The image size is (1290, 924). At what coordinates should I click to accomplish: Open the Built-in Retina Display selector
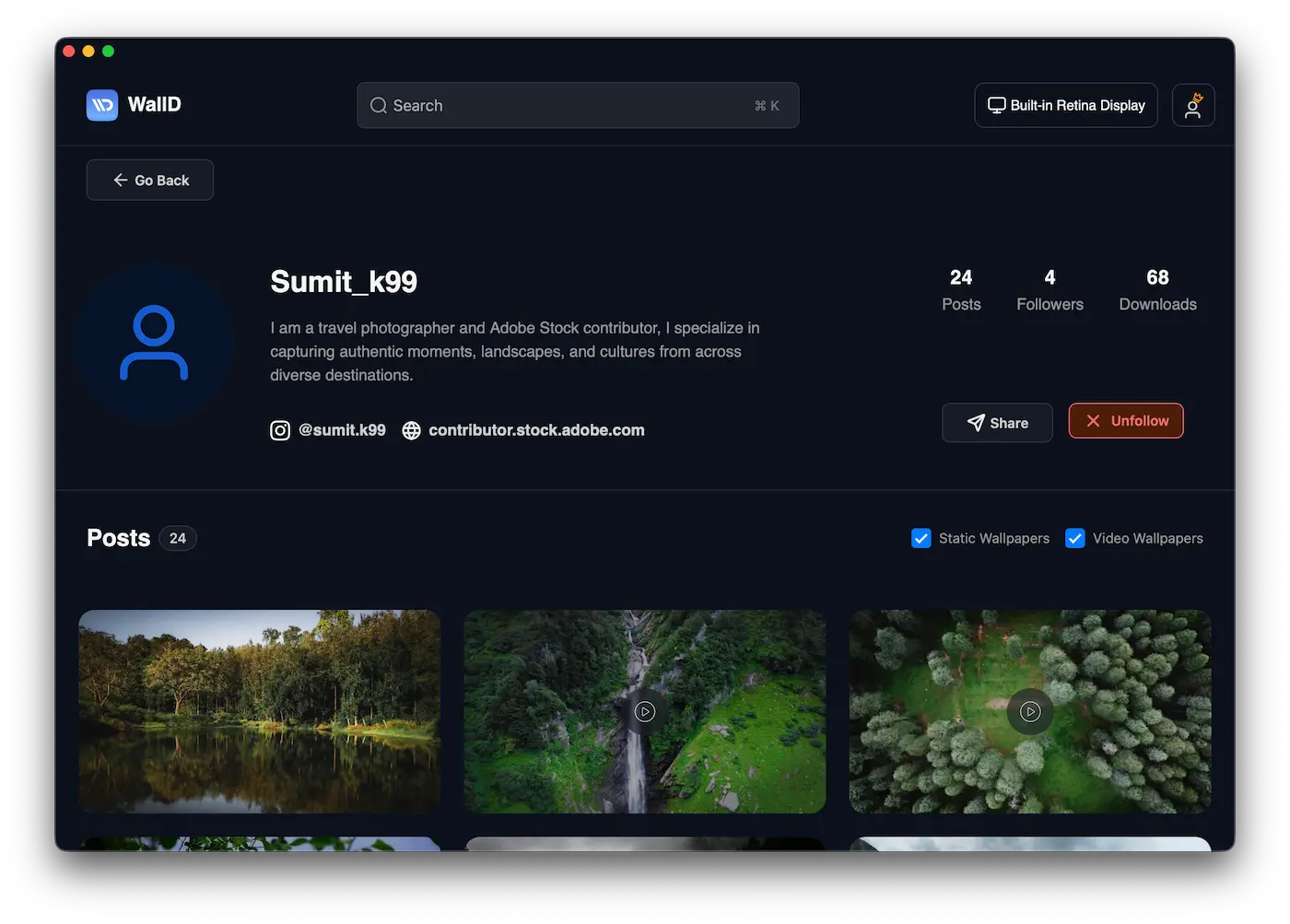point(1066,105)
